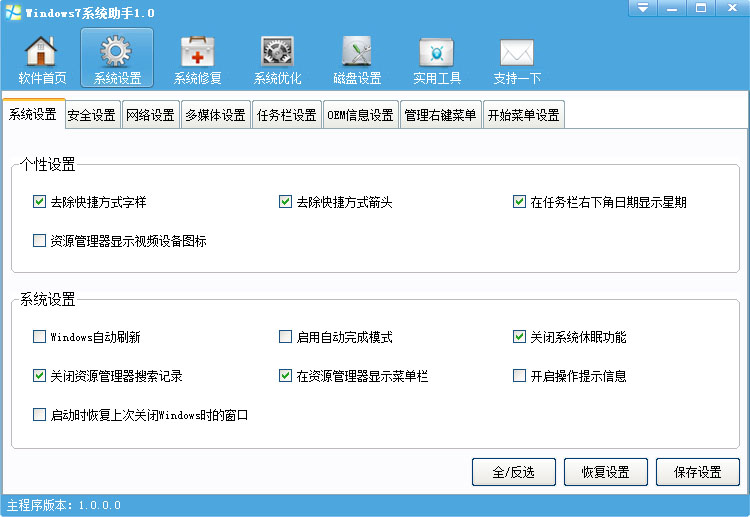
Task: Open the 系统优化 gears icon
Action: tap(277, 51)
